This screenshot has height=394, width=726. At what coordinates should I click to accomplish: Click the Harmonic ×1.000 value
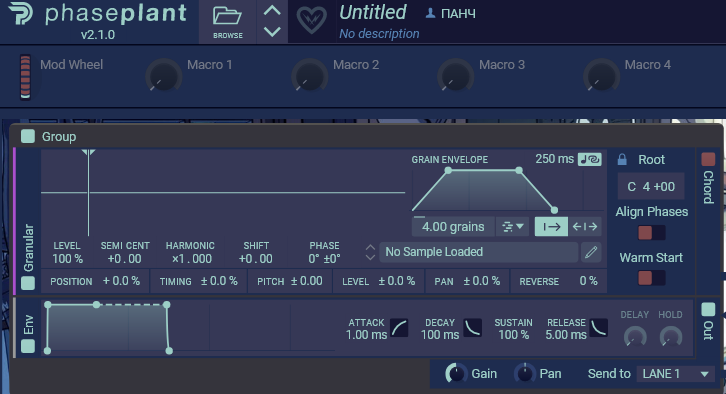coord(191,259)
